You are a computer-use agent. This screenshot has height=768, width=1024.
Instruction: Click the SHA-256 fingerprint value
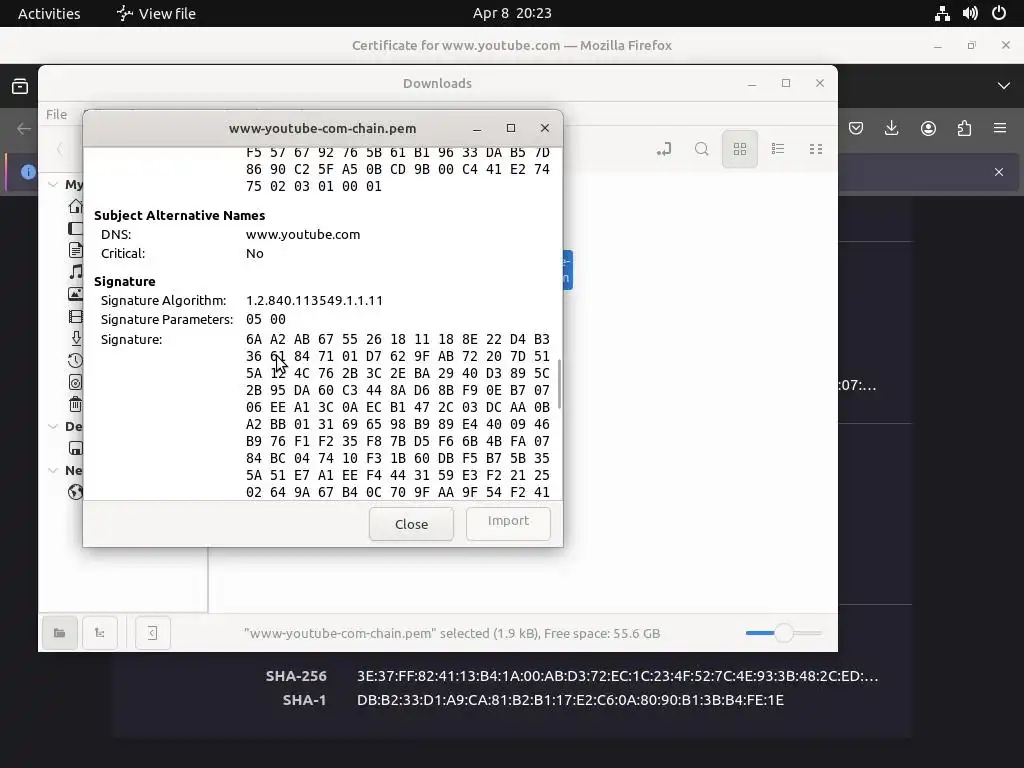point(617,676)
